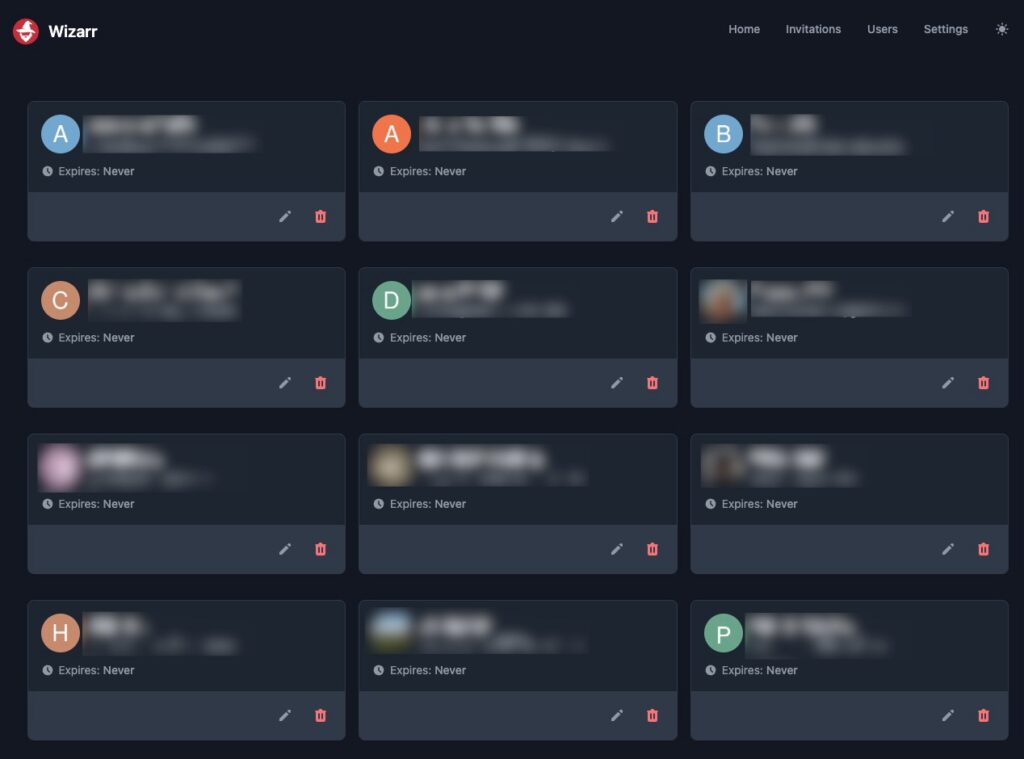Open Settings from the top navigation
The height and width of the screenshot is (759, 1024).
[945, 29]
